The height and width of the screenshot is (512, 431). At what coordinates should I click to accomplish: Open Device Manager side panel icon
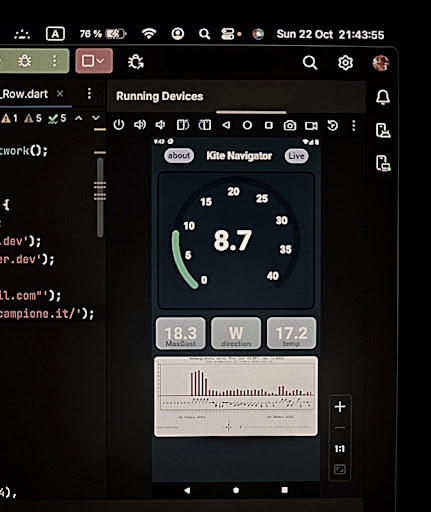pyautogui.click(x=383, y=130)
